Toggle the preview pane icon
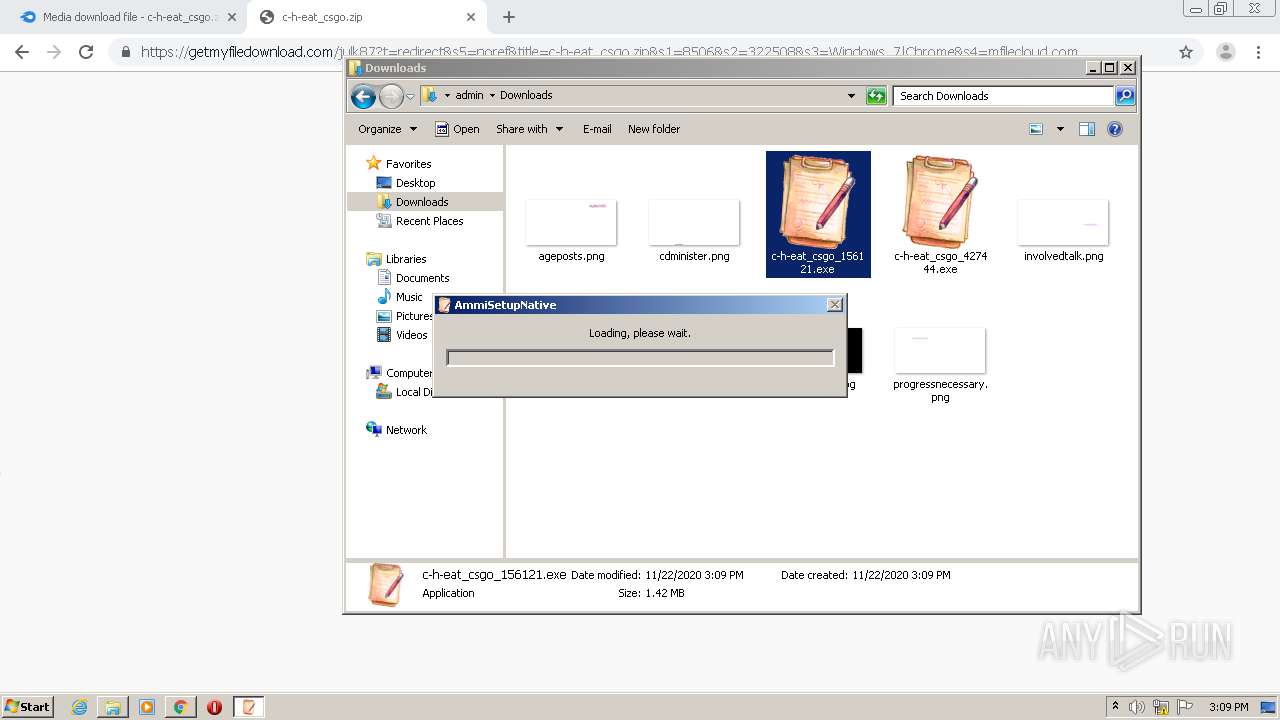The width and height of the screenshot is (1280, 720). (1087, 129)
